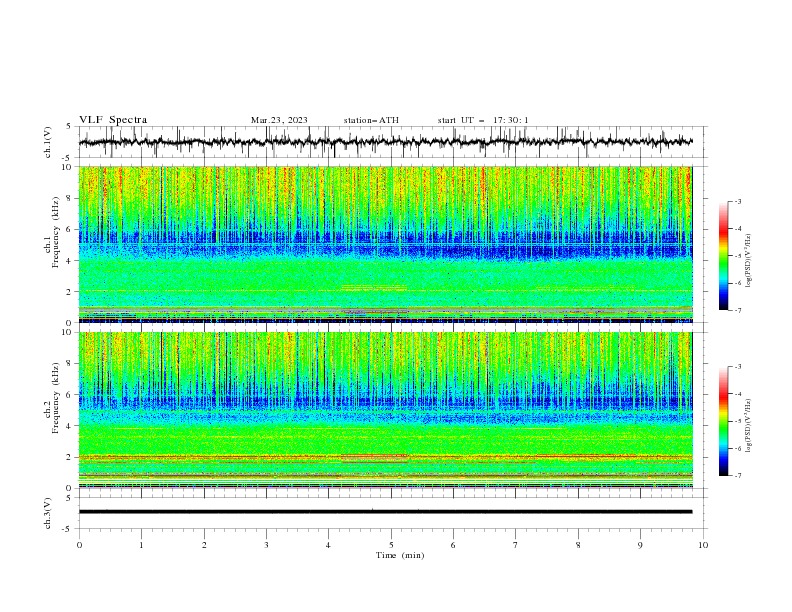Click inside the ch.2 spectrogram panel
This screenshot has height=612, width=792.
point(386,410)
